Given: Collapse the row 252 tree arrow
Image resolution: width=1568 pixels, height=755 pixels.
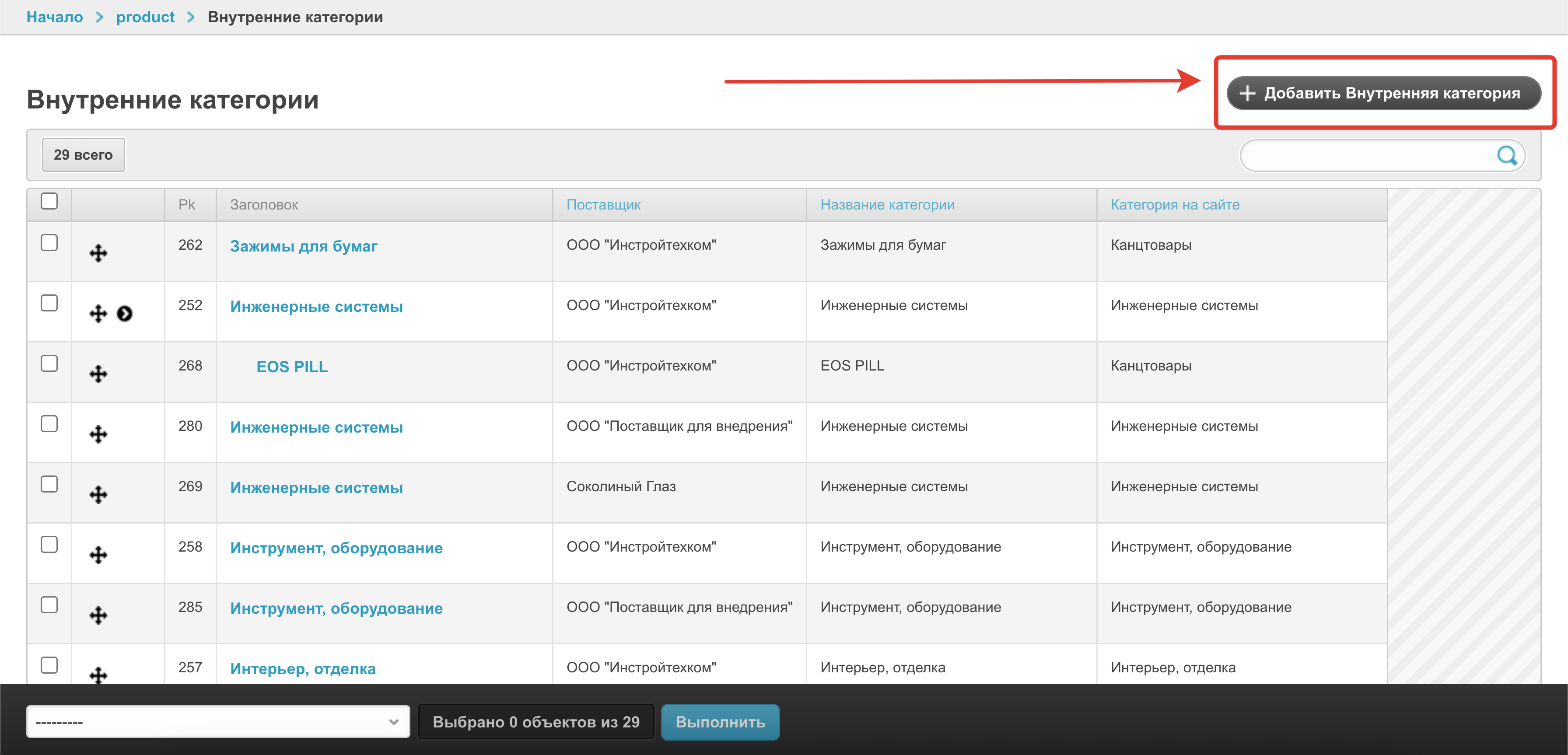Looking at the screenshot, I should point(125,313).
